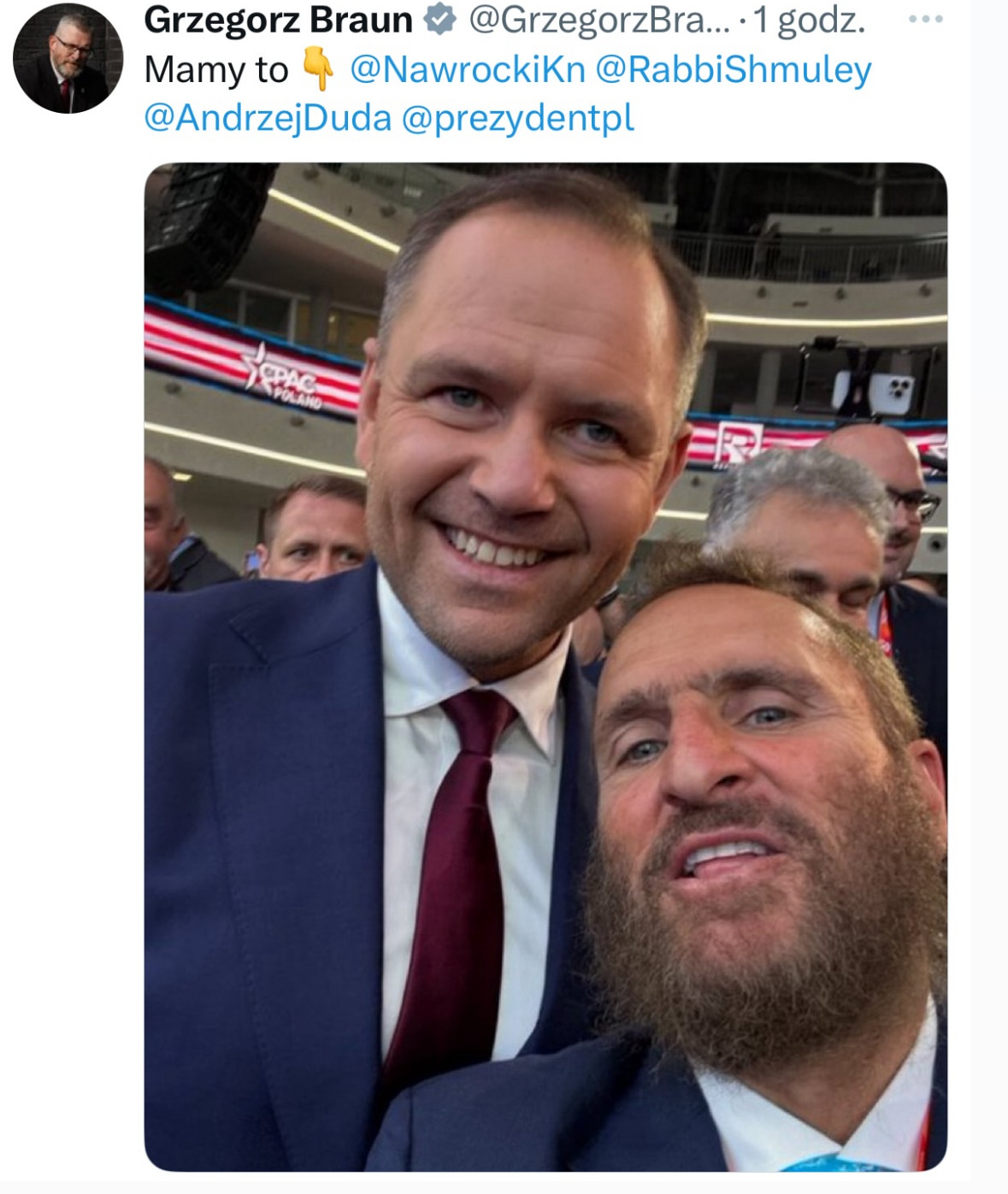
Task: Follow the @prezydentpl mention link
Action: (x=517, y=117)
